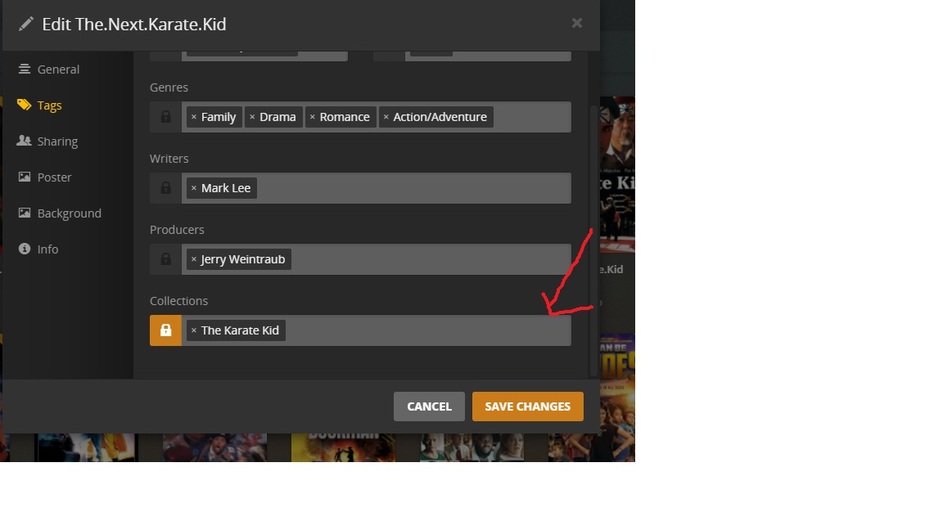Screen dimensions: 943x530
Task: Go to the Poster section
Action: 54,177
